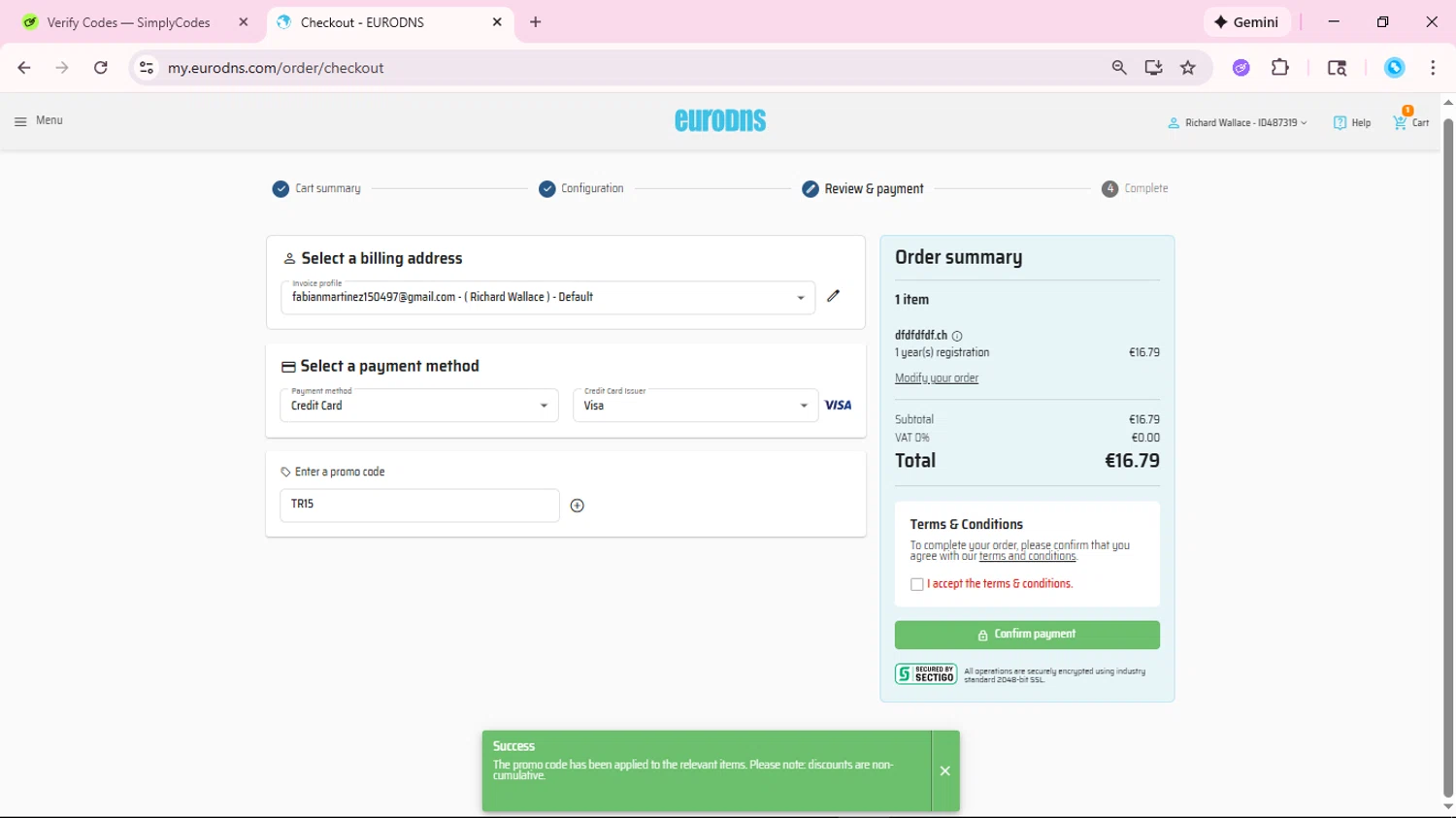
Task: Click the install app icon in address bar
Action: [x=1153, y=68]
